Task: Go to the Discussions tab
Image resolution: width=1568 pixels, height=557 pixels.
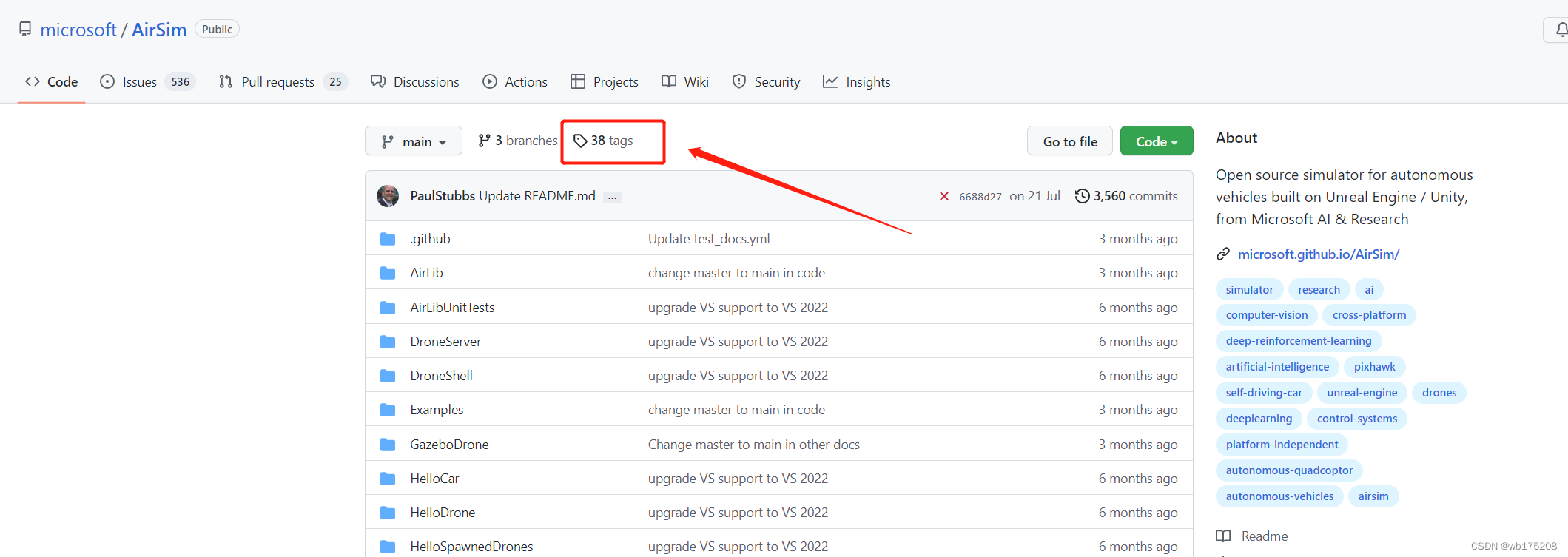Action: tap(415, 82)
